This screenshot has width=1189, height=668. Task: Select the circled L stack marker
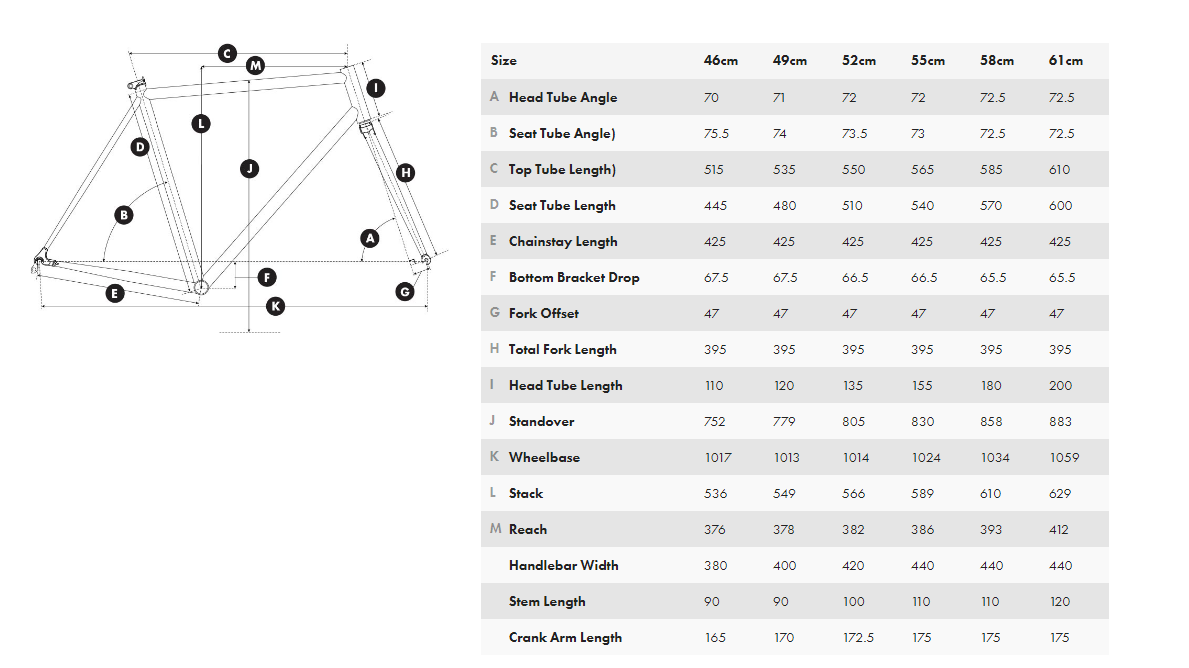[x=201, y=124]
